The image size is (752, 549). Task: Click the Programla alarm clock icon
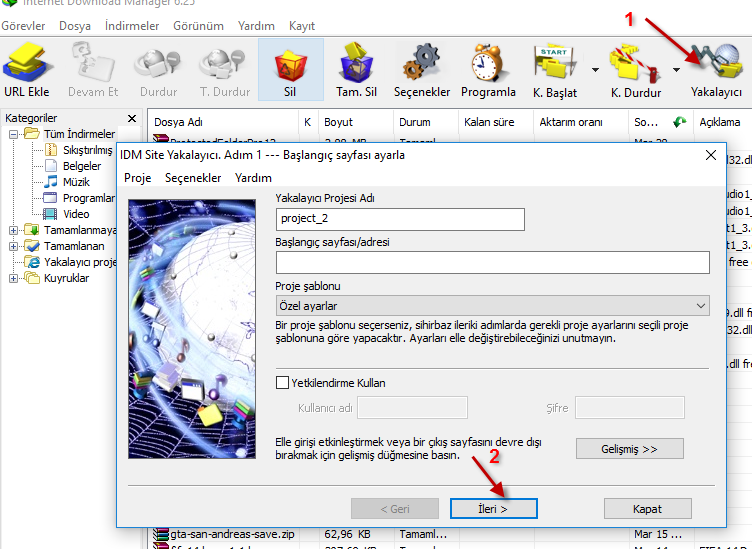488,62
